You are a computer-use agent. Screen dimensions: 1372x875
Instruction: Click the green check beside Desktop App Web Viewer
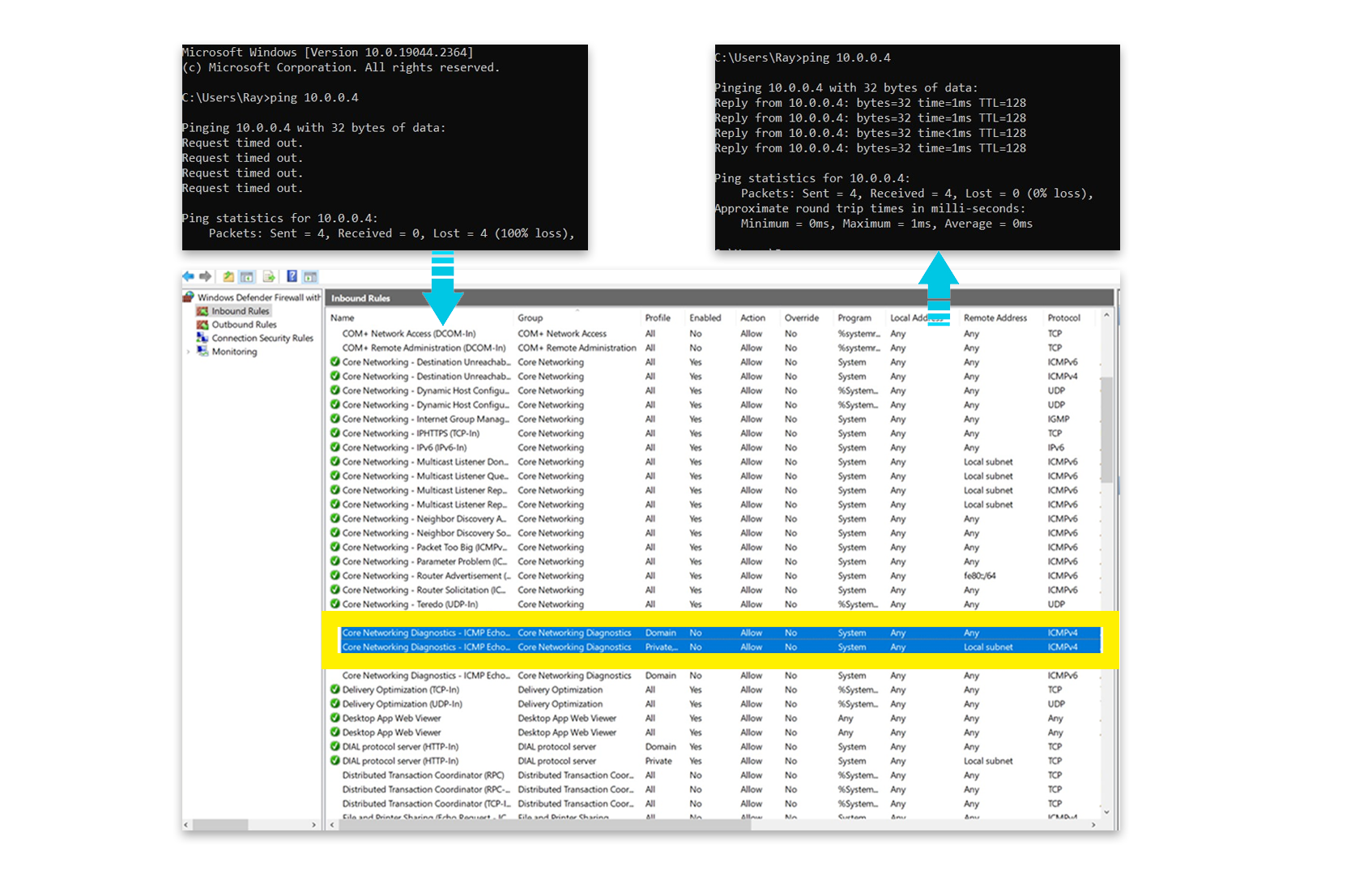(x=334, y=718)
